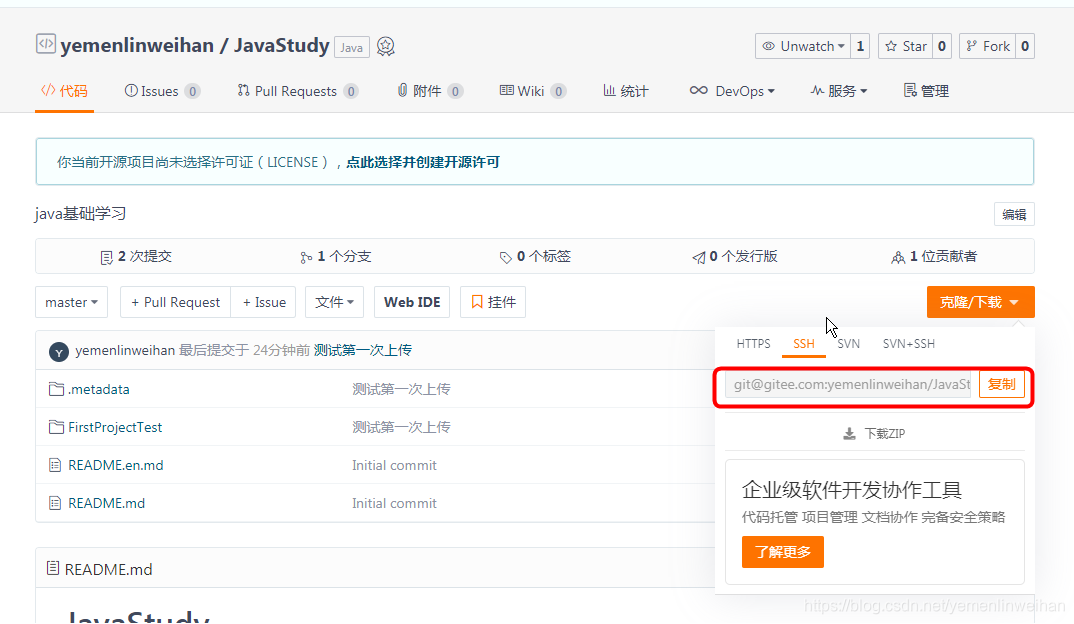Click the recommended-project badge icon
The width and height of the screenshot is (1074, 624).
(x=386, y=47)
